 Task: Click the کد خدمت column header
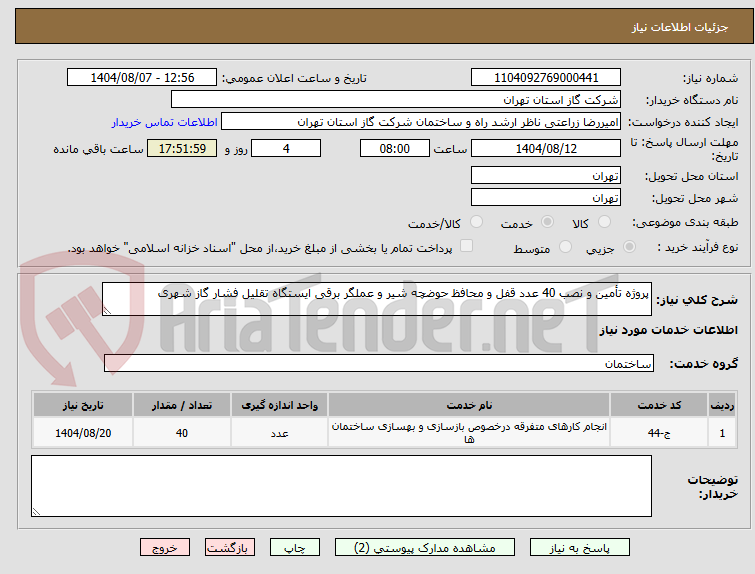pyautogui.click(x=659, y=405)
